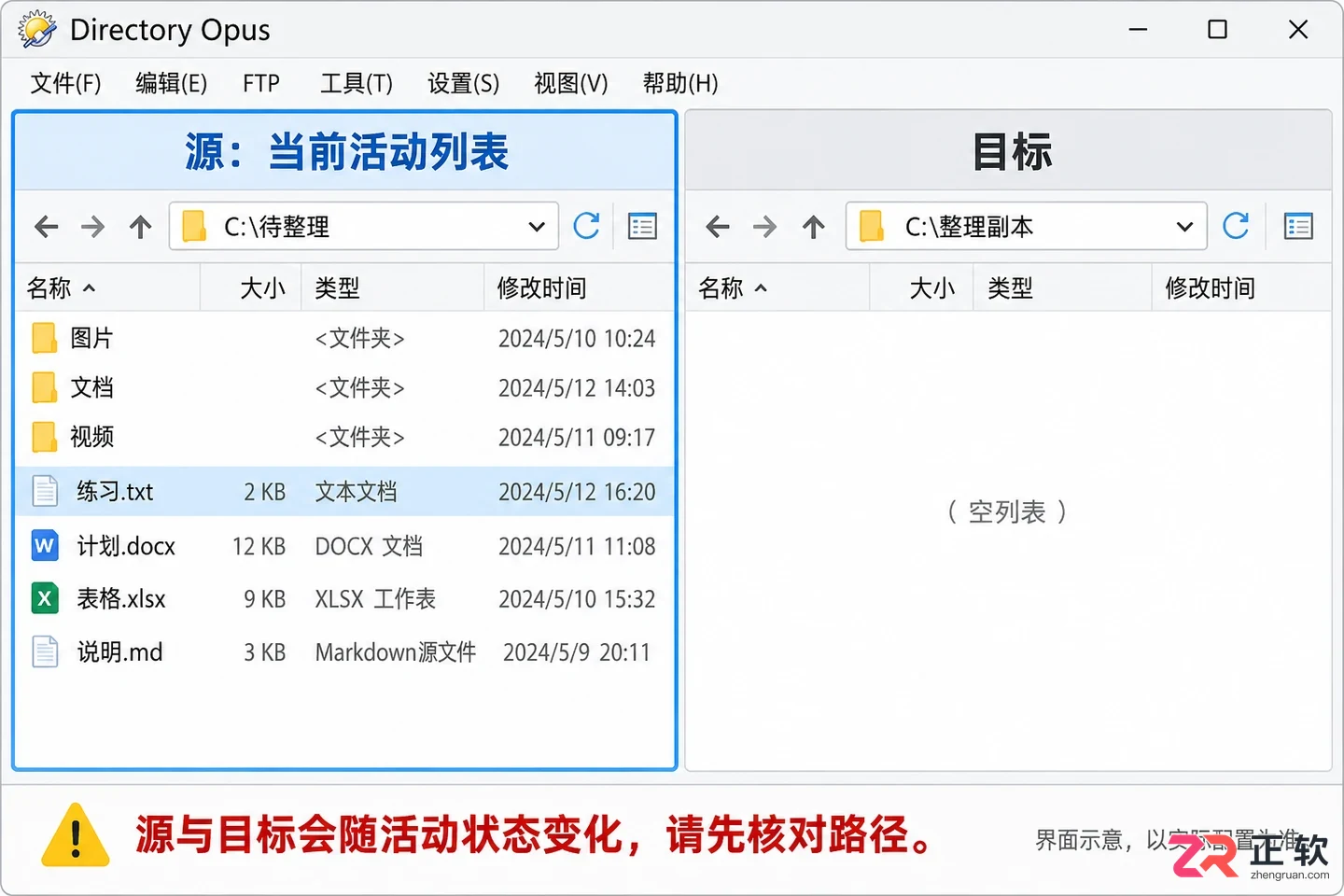Open the 设置(S) menu
This screenshot has height=896, width=1344.
click(464, 84)
